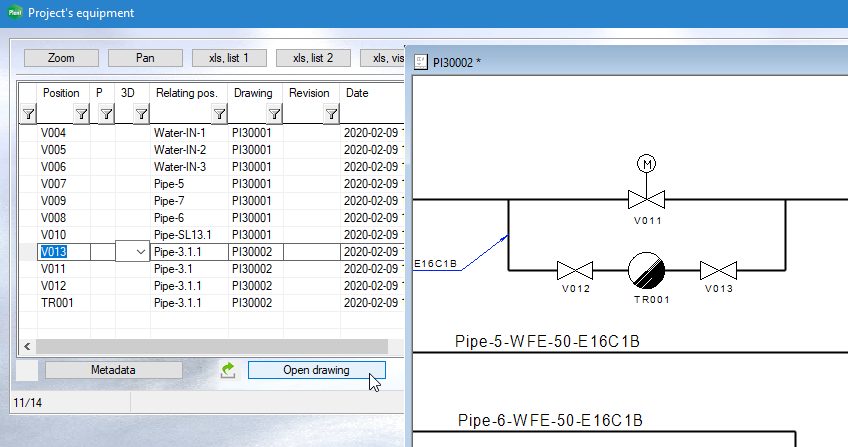Viewport: 848px width, 447px height.
Task: Select the TR001 symbol in drawing
Action: click(646, 270)
